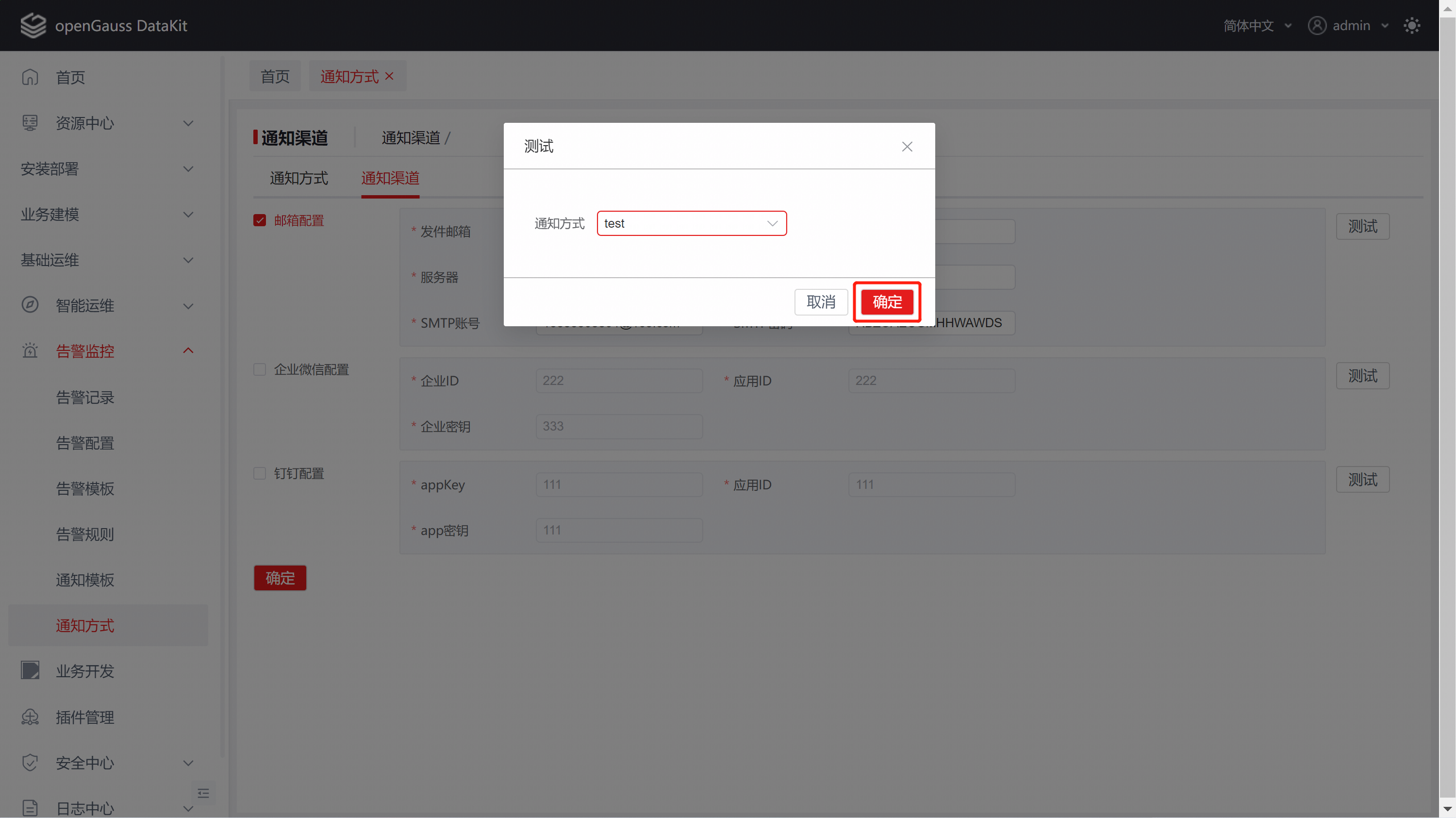The image size is (1456, 818).
Task: Open the 通知方式 dropdown showing test
Action: [691, 223]
